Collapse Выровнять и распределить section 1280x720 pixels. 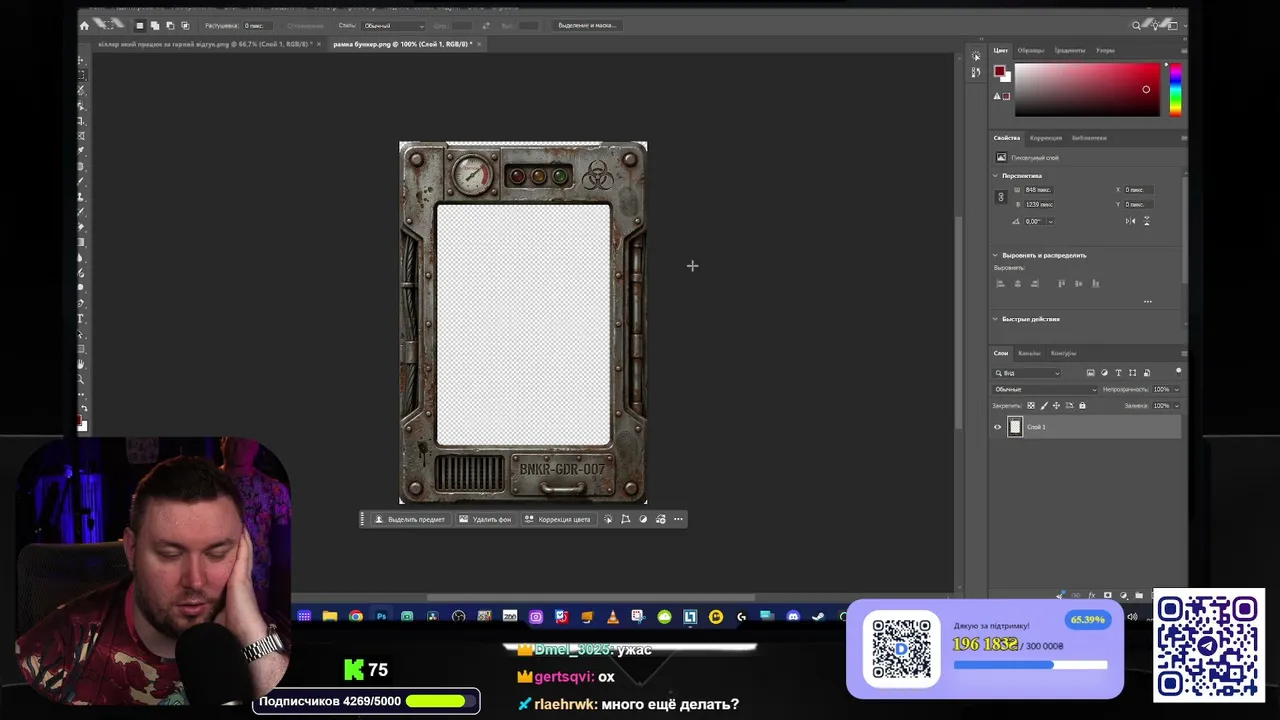(x=995, y=255)
